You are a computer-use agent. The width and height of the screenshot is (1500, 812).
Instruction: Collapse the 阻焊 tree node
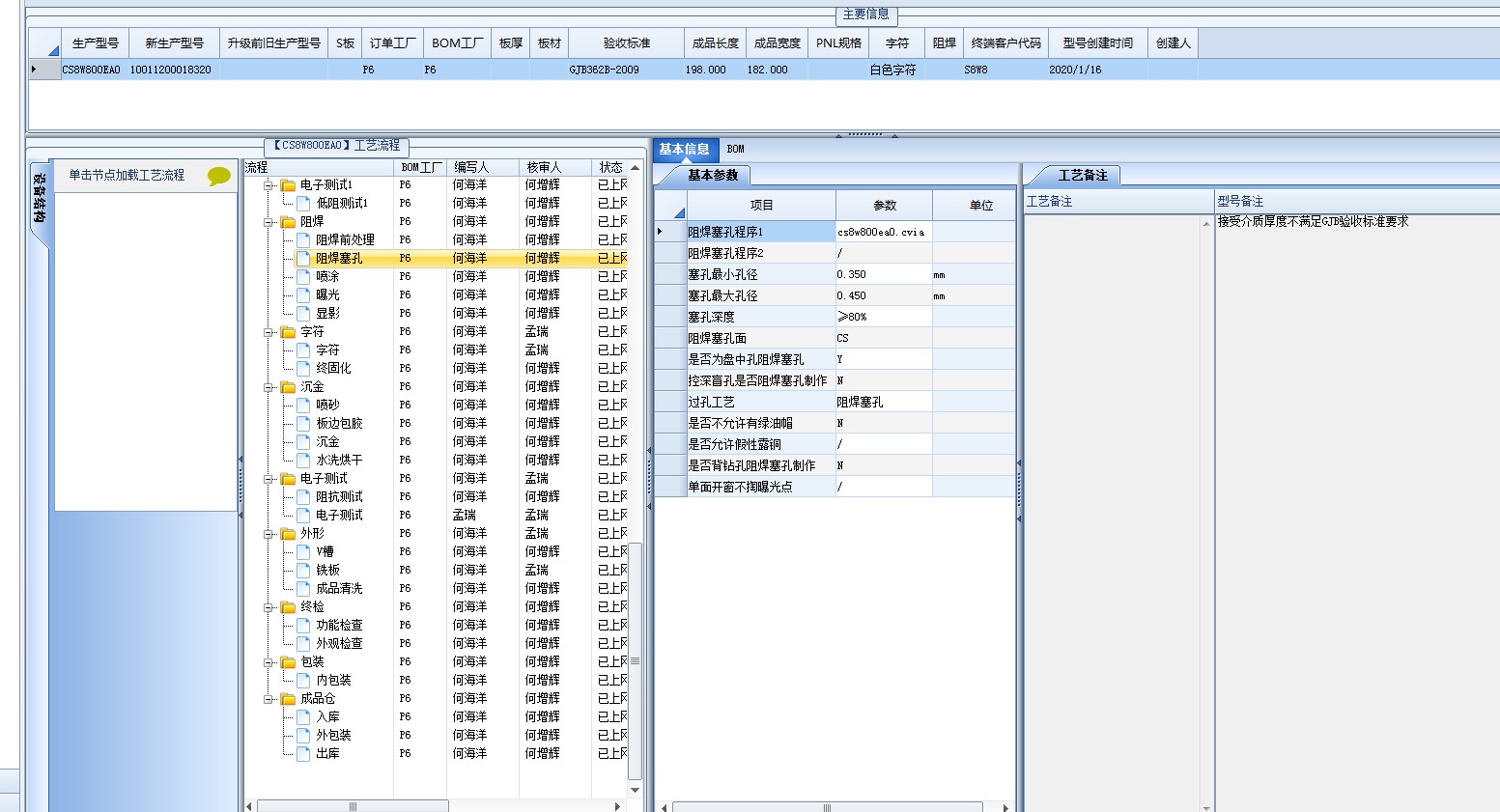pos(270,222)
